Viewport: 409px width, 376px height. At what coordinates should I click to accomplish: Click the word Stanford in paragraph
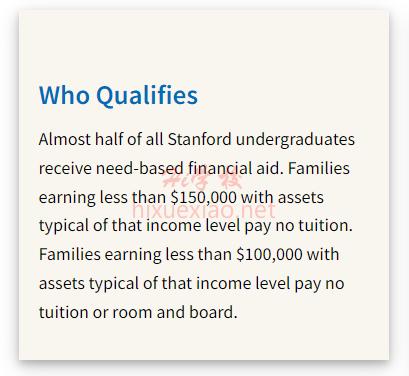(199, 139)
